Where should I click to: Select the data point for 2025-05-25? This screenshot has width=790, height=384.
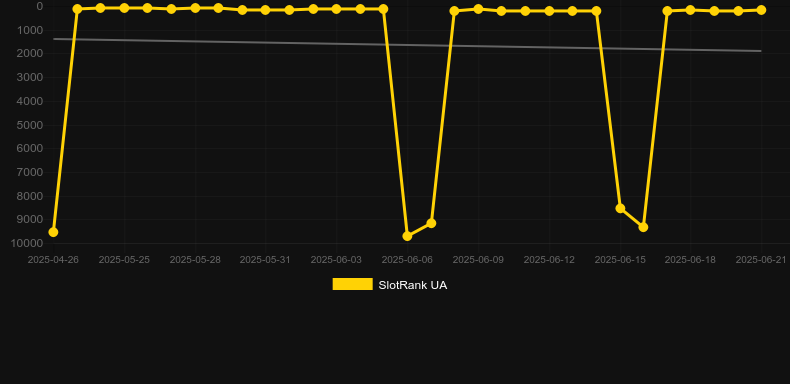pos(124,8)
